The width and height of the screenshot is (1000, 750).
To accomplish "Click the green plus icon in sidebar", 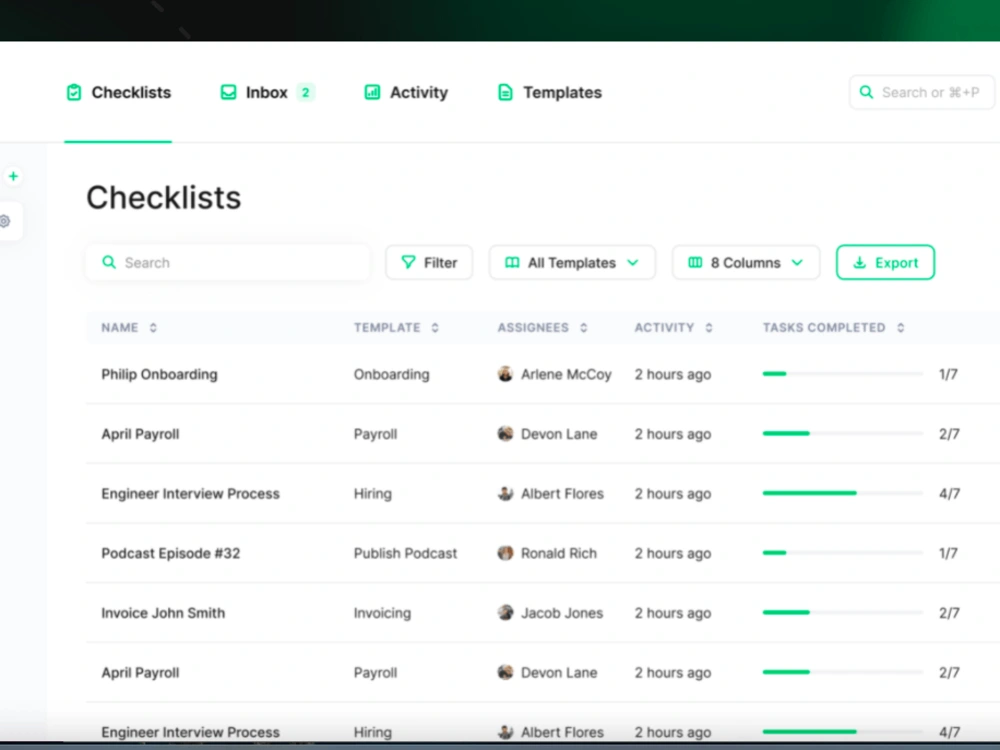I will point(13,176).
